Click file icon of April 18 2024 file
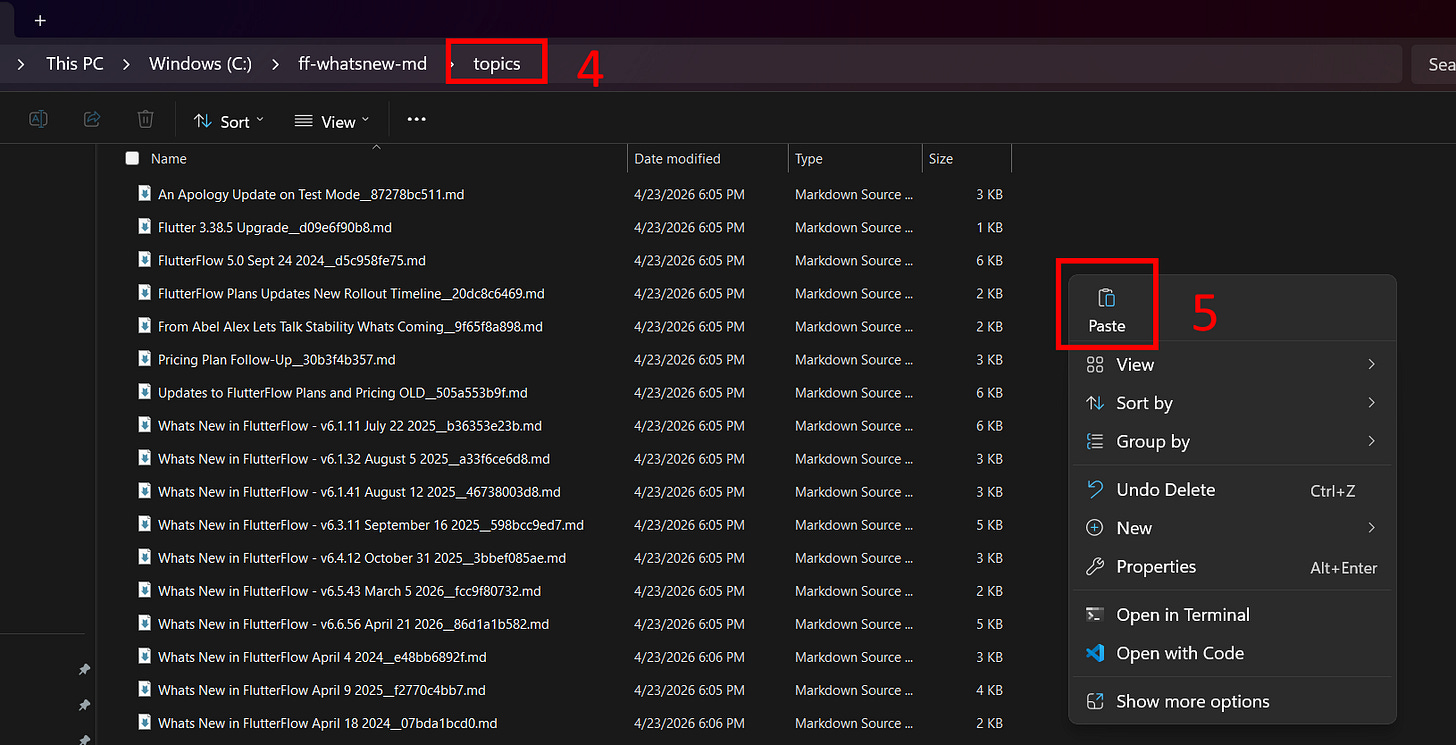This screenshot has height=745, width=1456. (145, 722)
